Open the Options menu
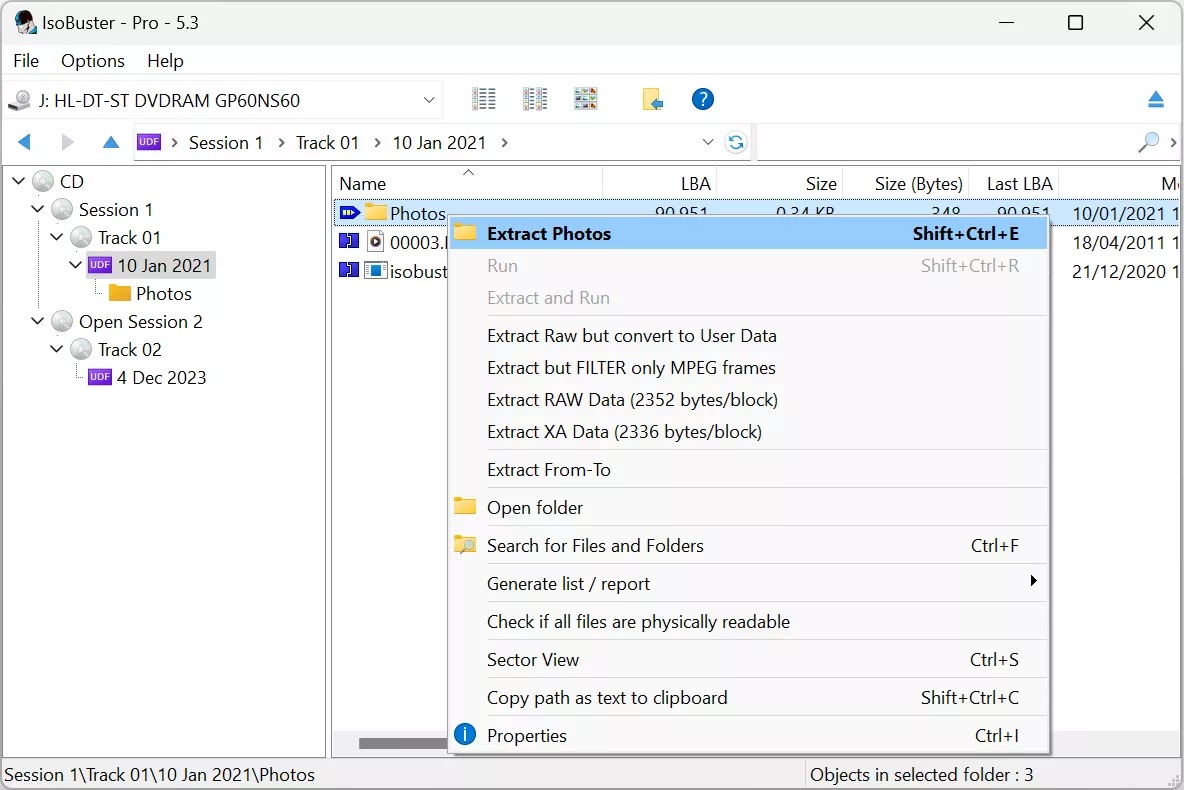1184x790 pixels. (x=92, y=61)
